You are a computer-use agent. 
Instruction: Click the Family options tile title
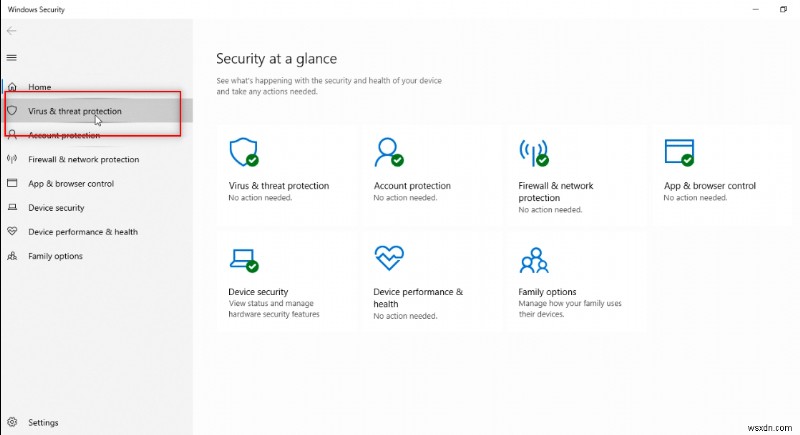(x=547, y=292)
